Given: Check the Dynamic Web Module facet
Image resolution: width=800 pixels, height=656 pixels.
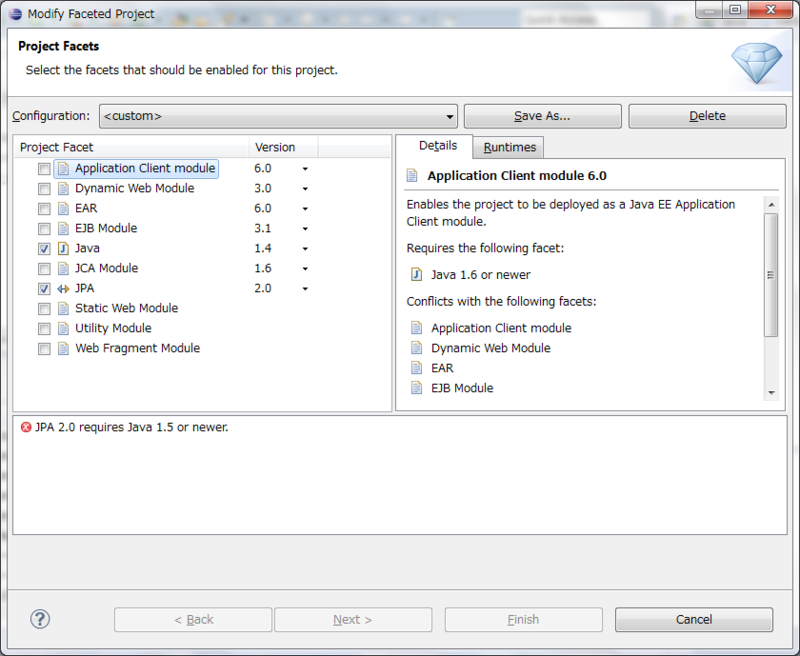Looking at the screenshot, I should pyautogui.click(x=44, y=189).
